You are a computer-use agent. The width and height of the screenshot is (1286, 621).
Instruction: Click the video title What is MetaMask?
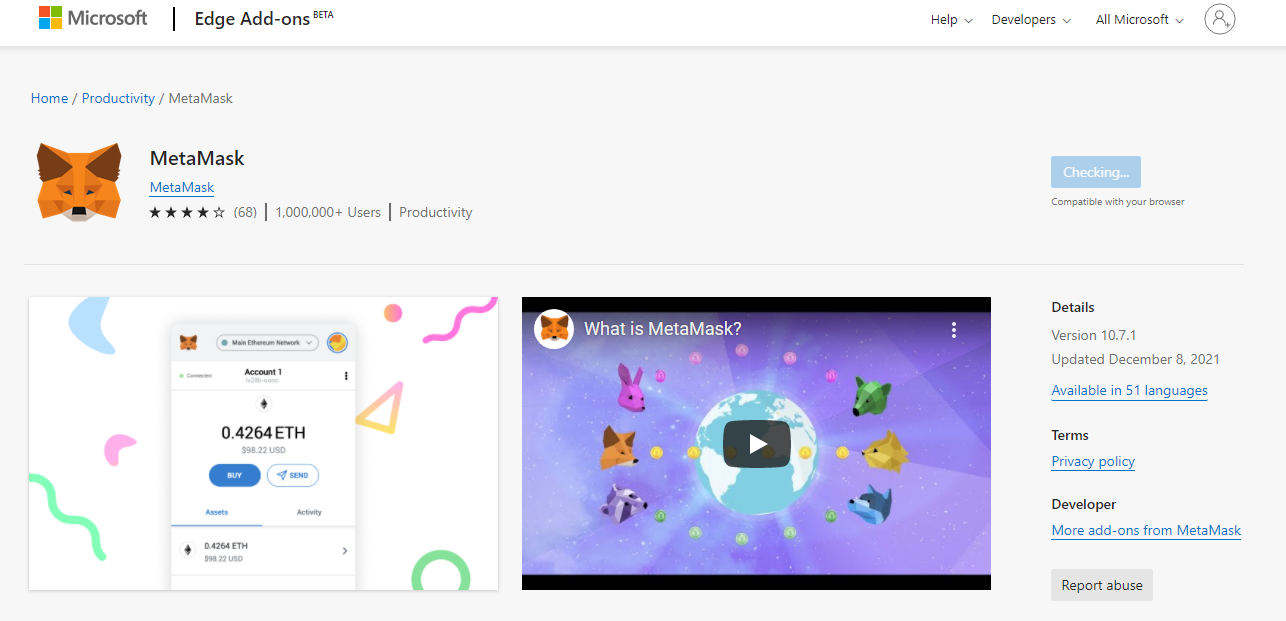coord(662,329)
